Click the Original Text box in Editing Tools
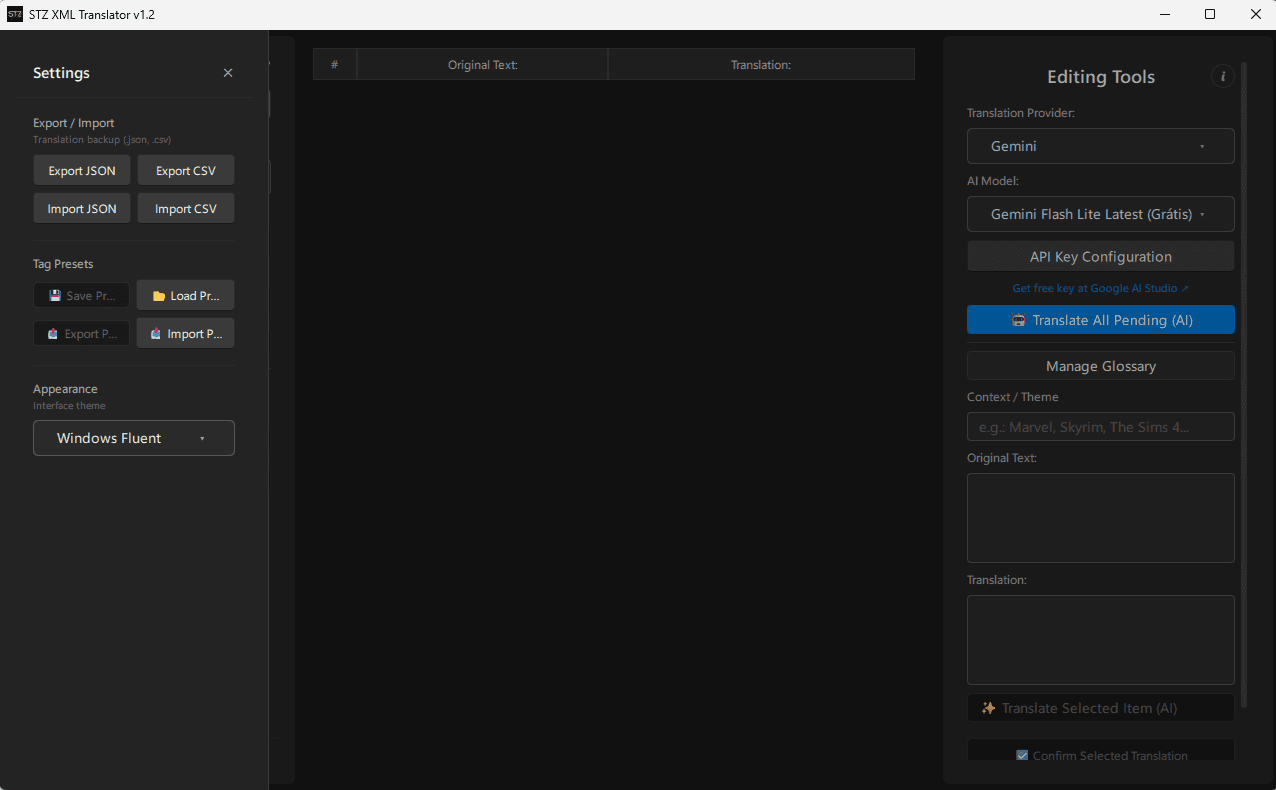1276x790 pixels. [x=1101, y=518]
